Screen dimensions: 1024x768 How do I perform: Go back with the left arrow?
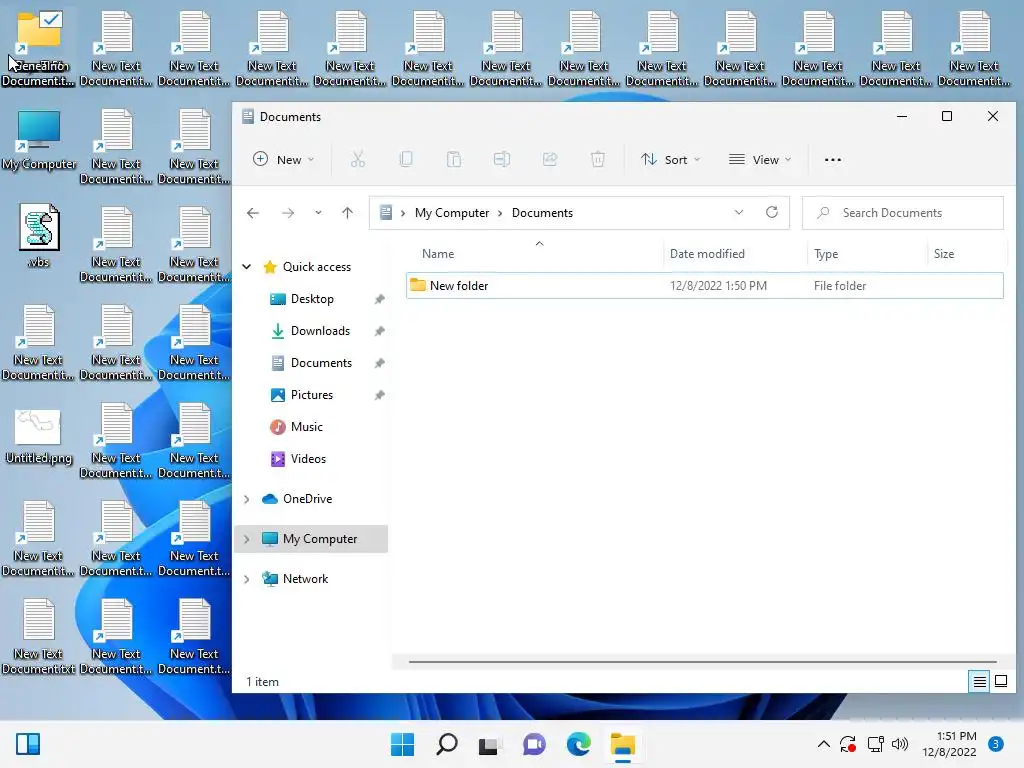[253, 213]
